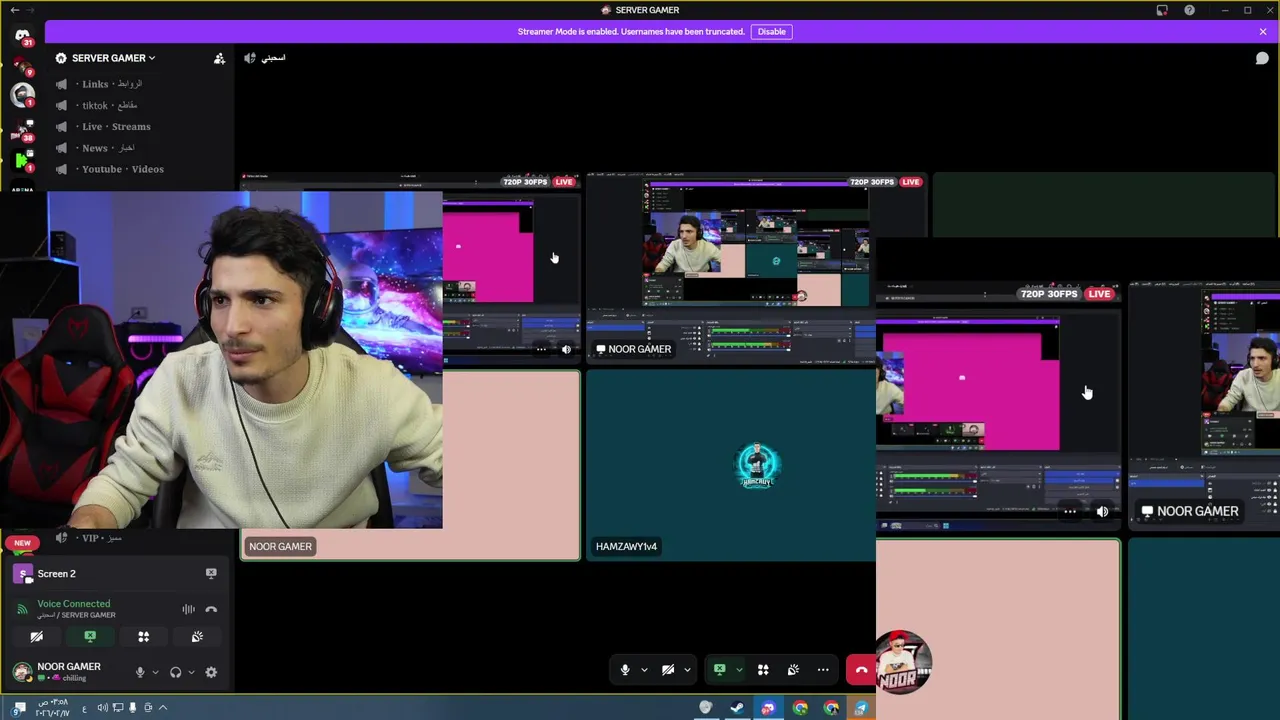1280x720 pixels.
Task: Open output device arrow beside user panel headphones
Action: coord(190,673)
